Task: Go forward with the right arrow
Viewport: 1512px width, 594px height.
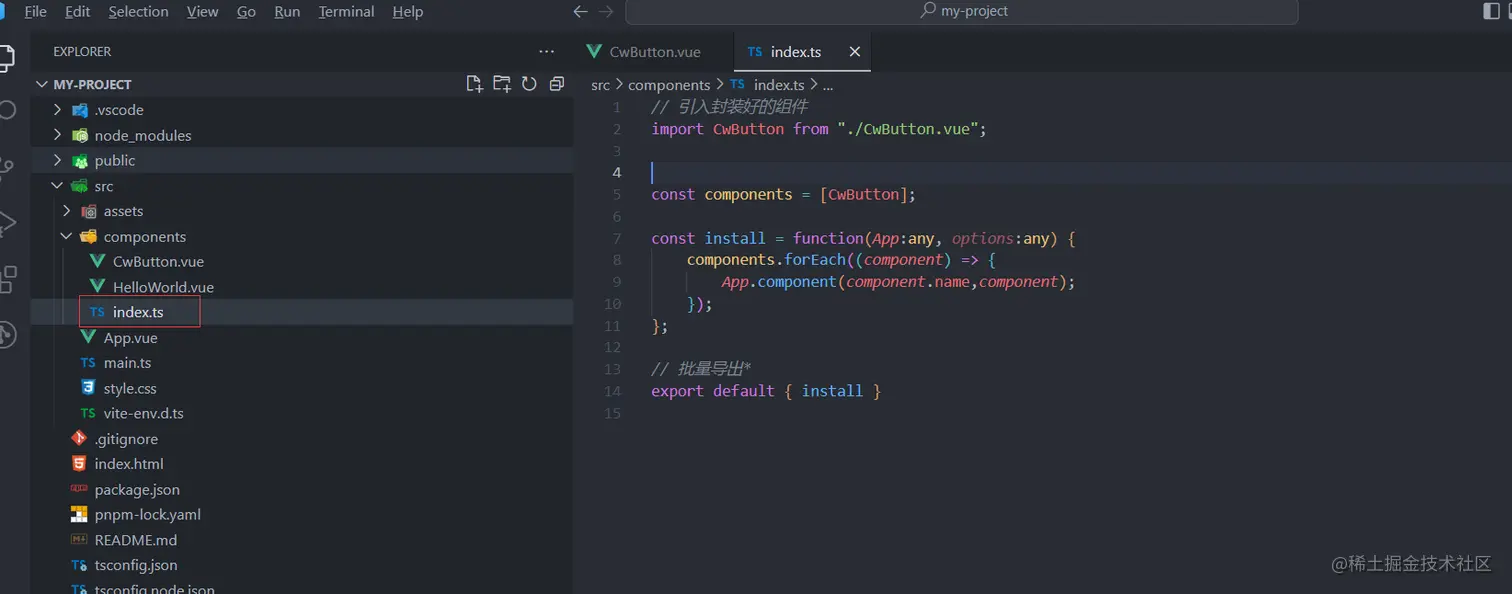Action: pyautogui.click(x=605, y=12)
